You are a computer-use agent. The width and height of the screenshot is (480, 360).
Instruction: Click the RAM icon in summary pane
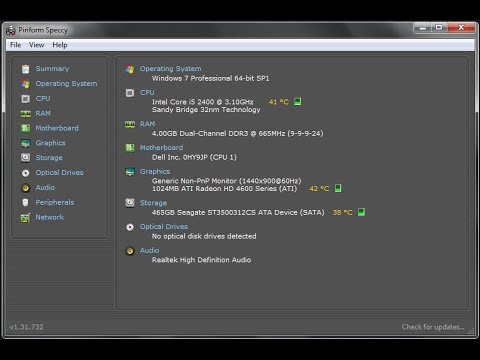click(130, 124)
